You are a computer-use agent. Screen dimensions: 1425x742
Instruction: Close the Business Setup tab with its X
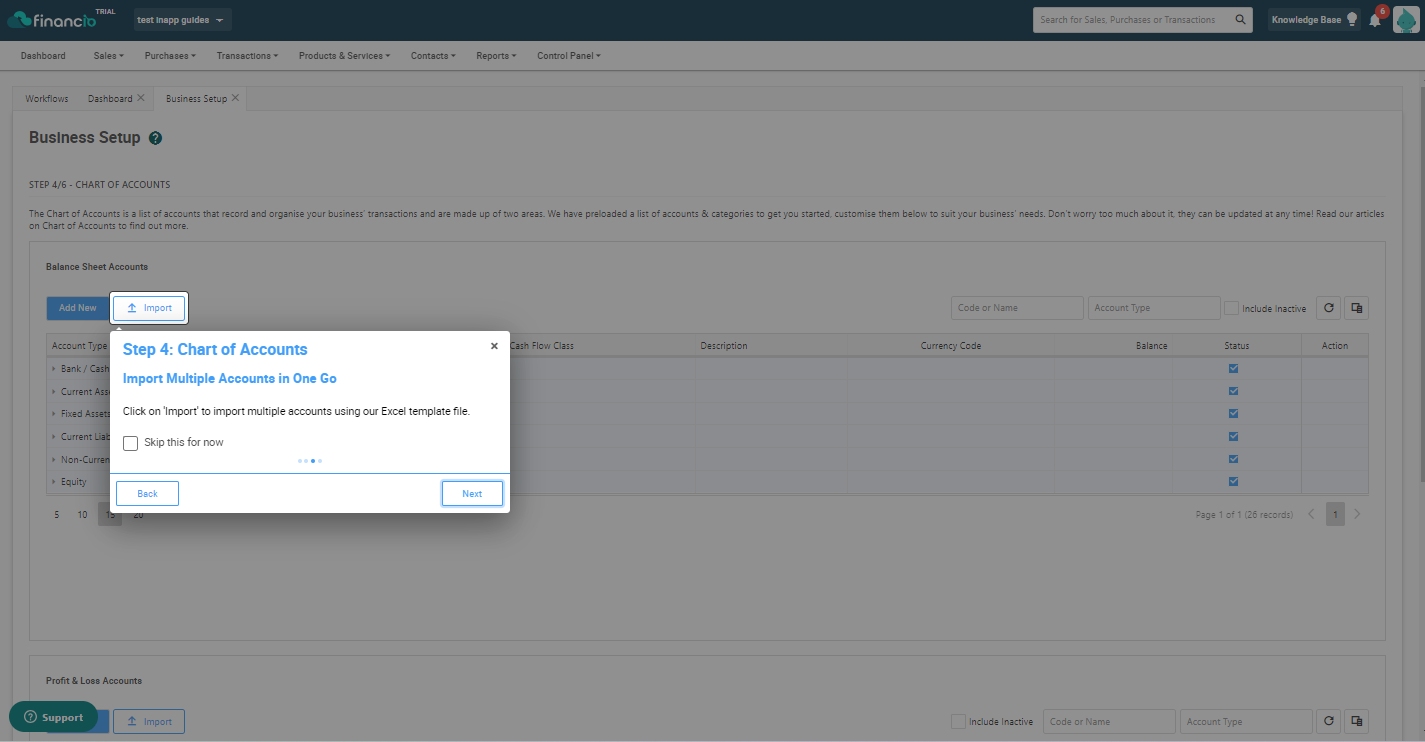pyautogui.click(x=235, y=98)
